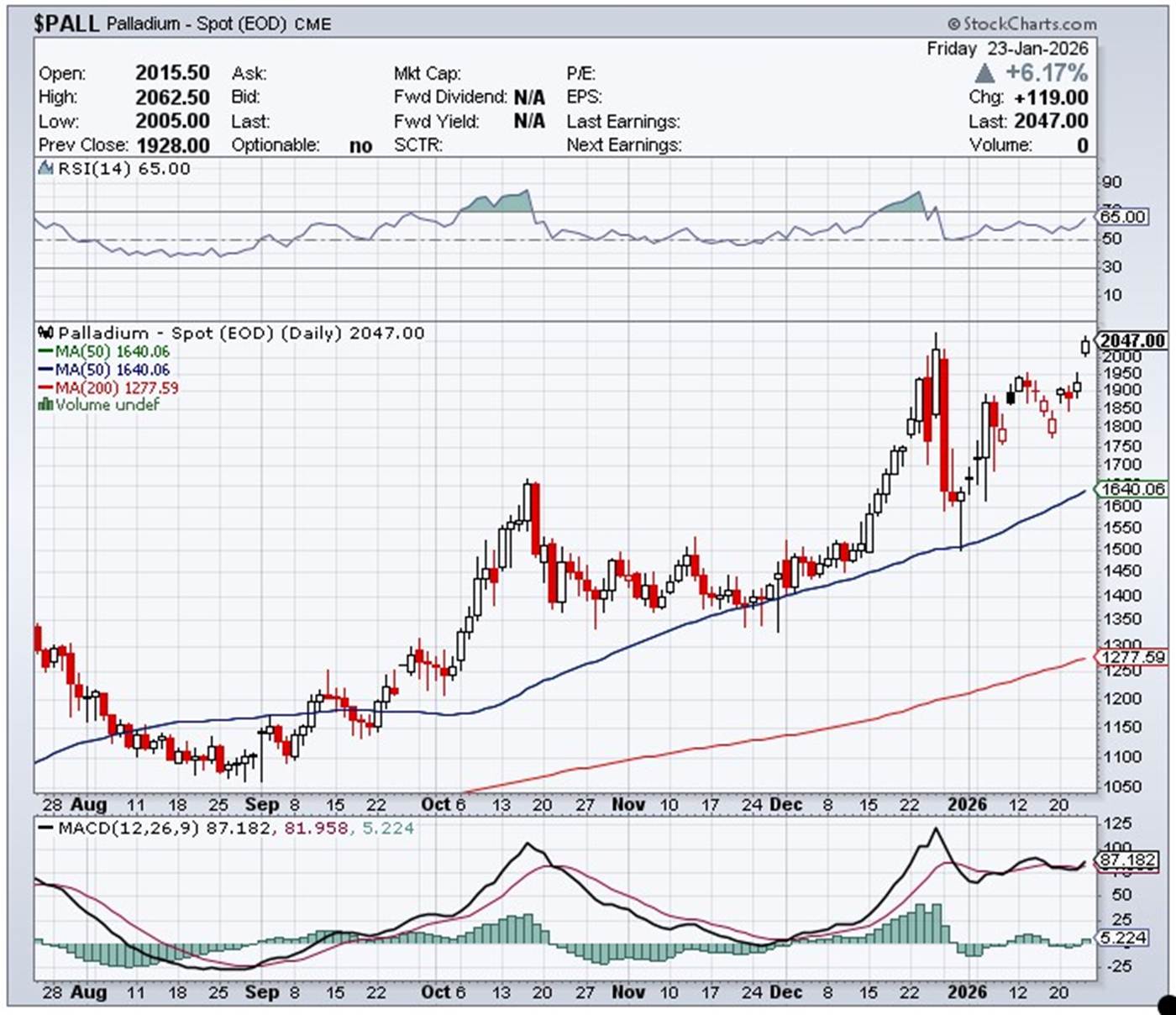
Task: Click the up-arrow triangle beside +6.17%
Action: pyautogui.click(x=984, y=73)
